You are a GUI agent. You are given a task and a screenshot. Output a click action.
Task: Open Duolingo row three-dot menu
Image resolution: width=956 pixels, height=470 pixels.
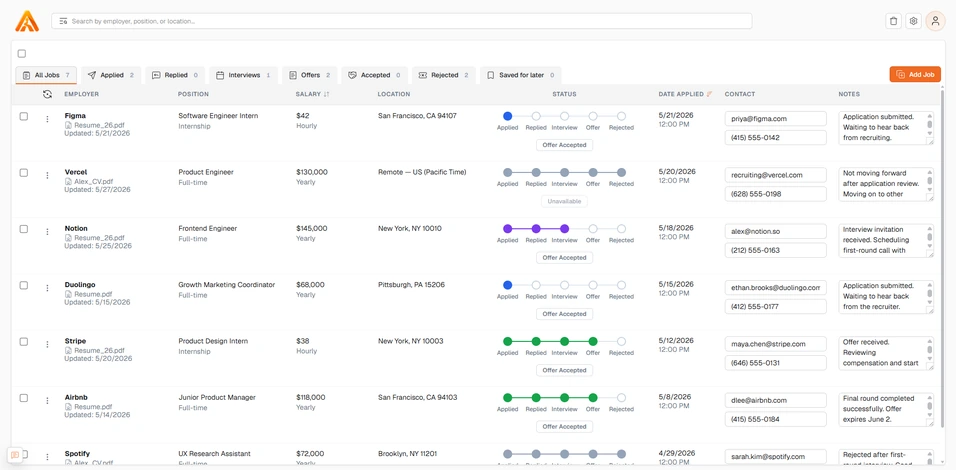pyautogui.click(x=48, y=288)
